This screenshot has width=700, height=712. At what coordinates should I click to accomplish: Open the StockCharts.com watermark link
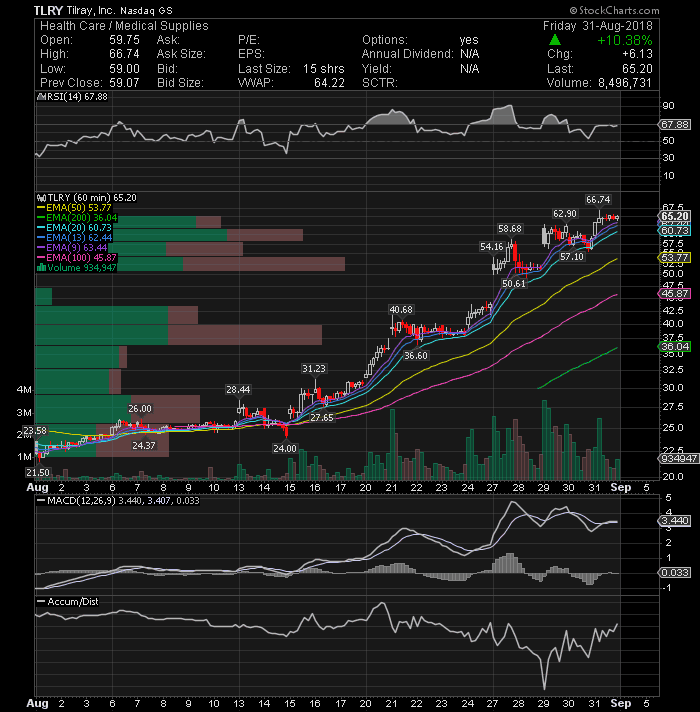click(x=615, y=10)
